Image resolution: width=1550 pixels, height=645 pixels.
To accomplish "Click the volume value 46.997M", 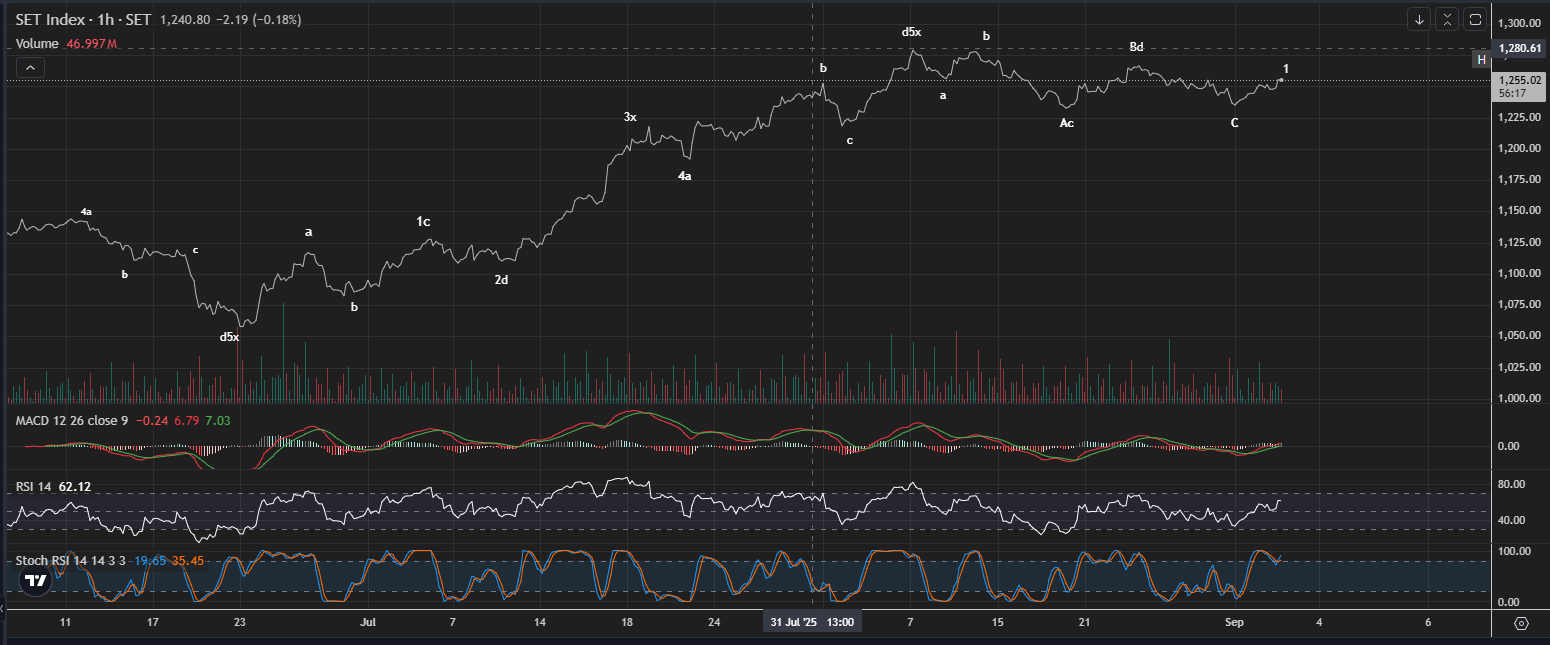I will pos(92,44).
